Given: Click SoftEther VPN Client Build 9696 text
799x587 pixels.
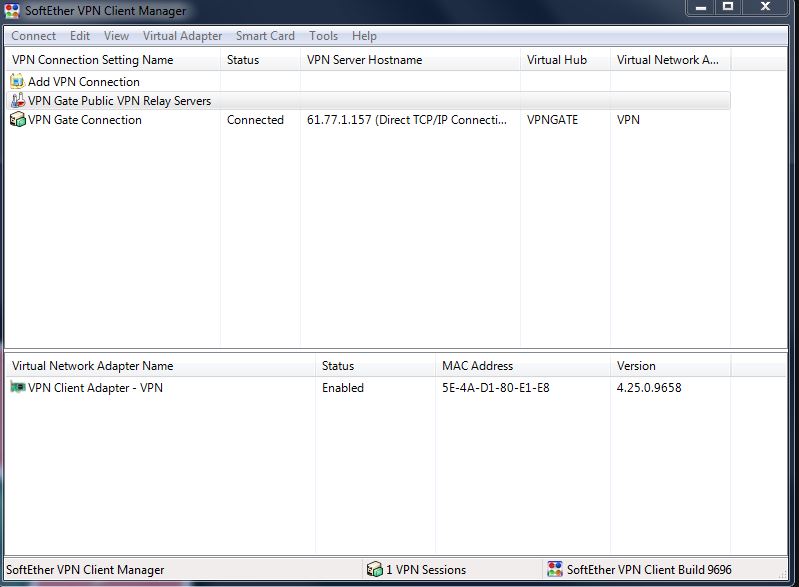Looking at the screenshot, I should [x=649, y=570].
